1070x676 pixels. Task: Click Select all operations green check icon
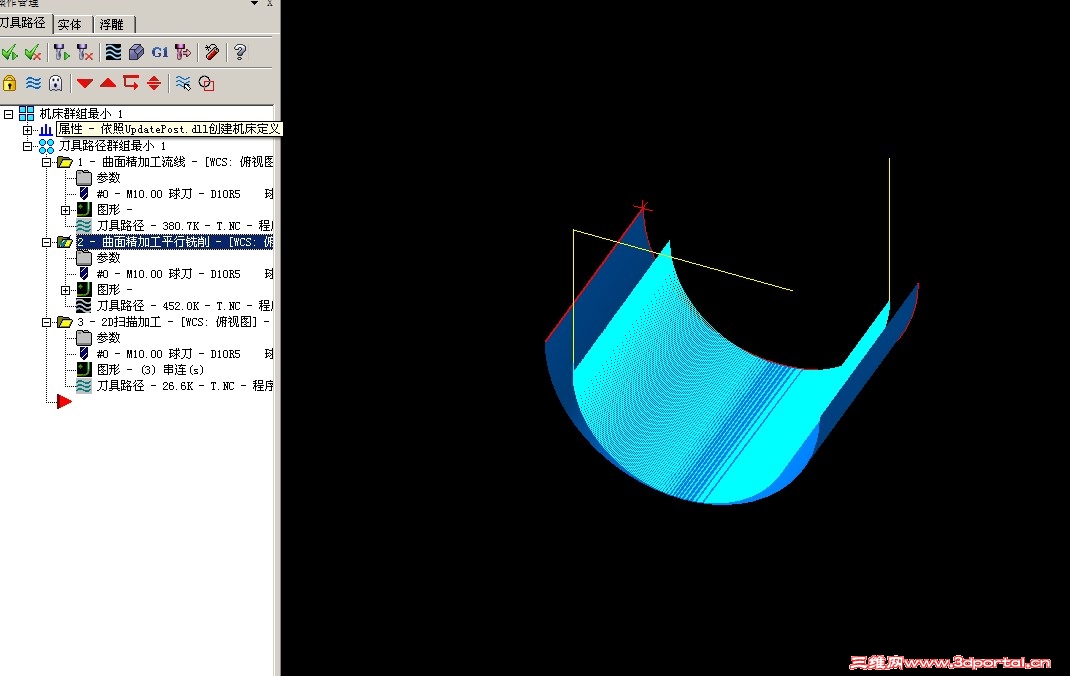(x=10, y=52)
